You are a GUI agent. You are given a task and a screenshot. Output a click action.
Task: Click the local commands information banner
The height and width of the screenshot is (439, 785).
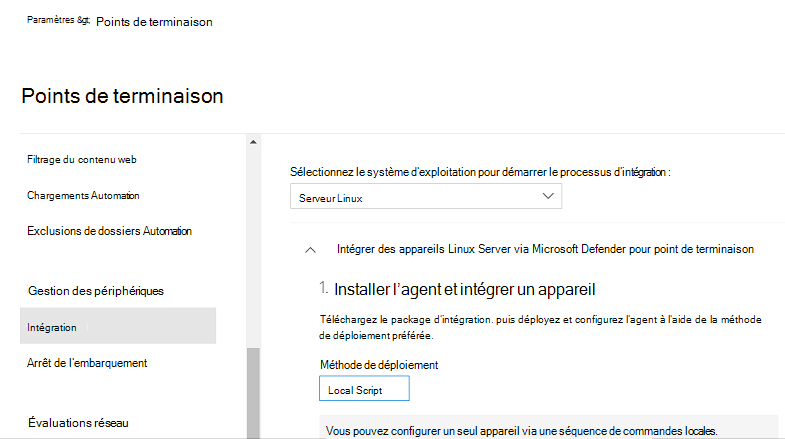click(x=549, y=427)
